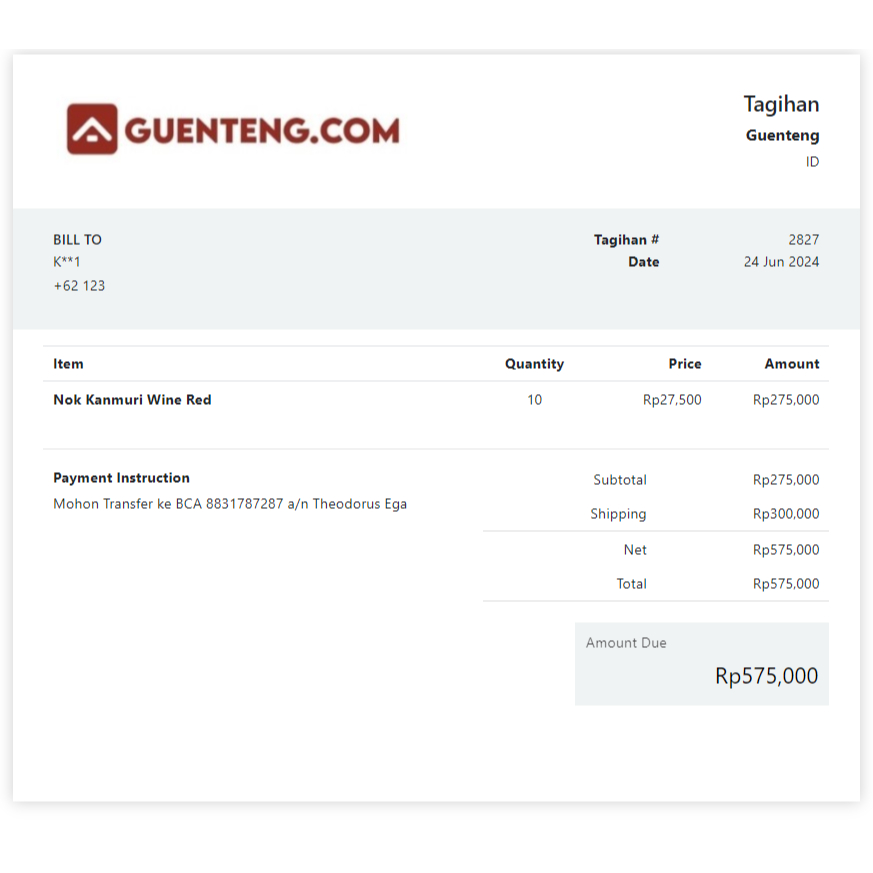Select the Tagihan invoice title
873x873 pixels.
(x=781, y=104)
